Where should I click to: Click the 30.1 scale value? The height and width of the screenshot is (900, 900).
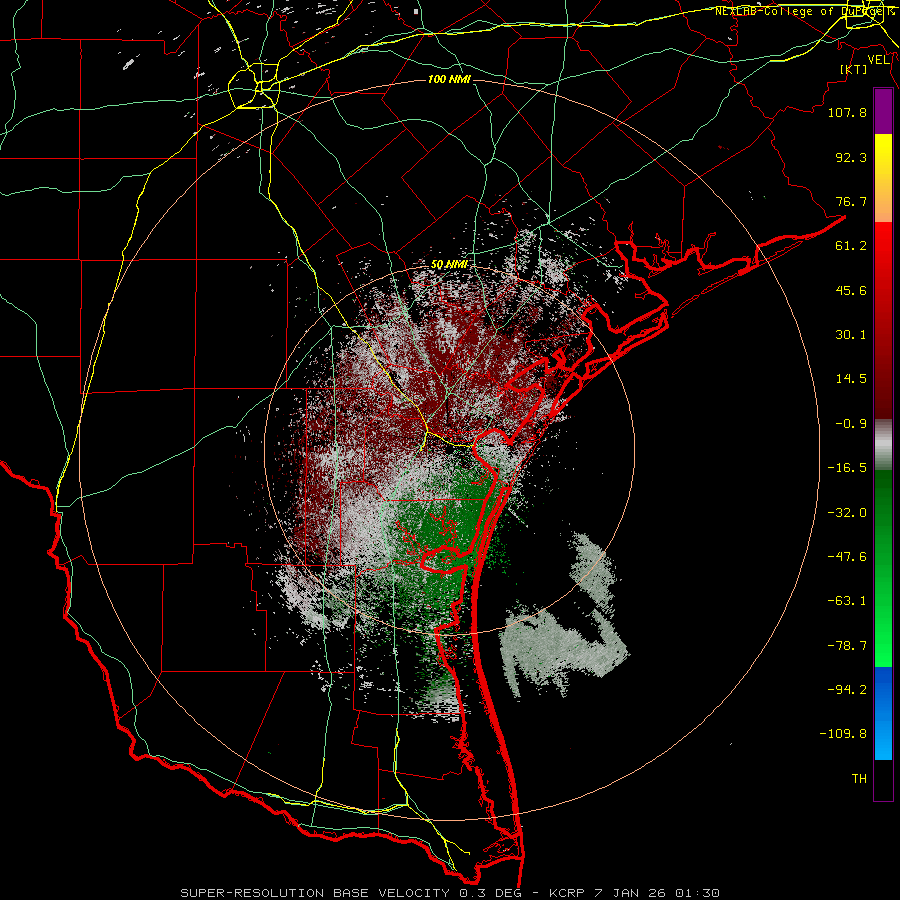[851, 335]
